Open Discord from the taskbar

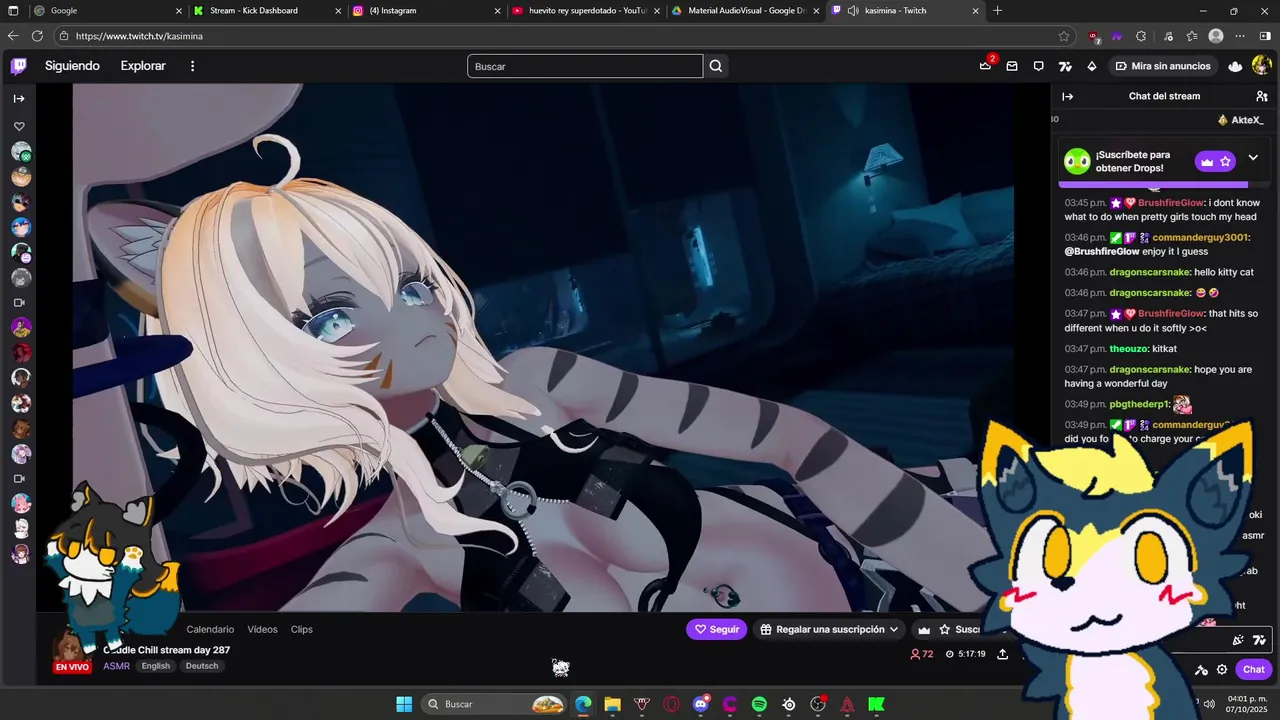tap(701, 704)
